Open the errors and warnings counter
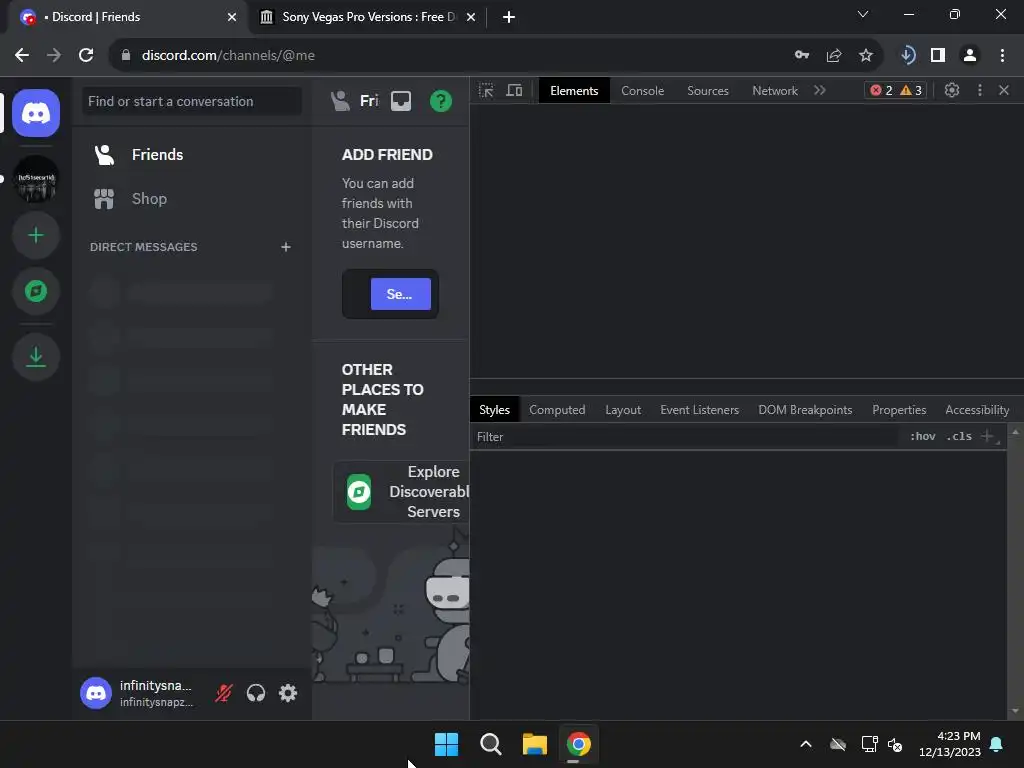The width and height of the screenshot is (1024, 768). click(x=895, y=91)
